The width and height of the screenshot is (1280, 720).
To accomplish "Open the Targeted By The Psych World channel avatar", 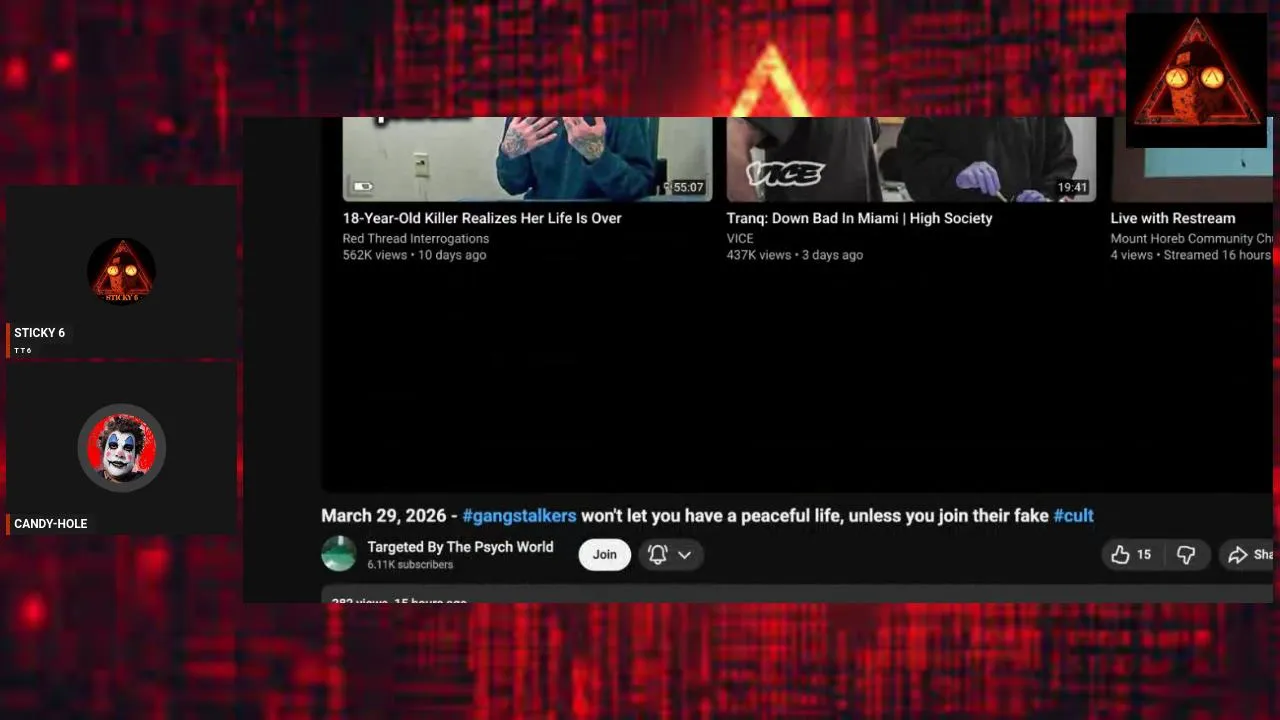I will point(339,554).
